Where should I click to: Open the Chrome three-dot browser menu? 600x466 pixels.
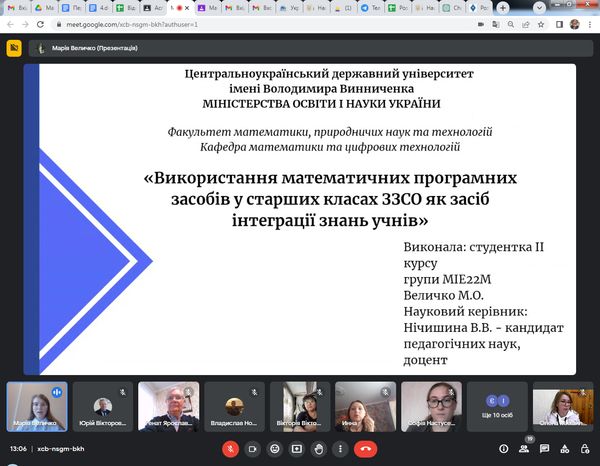click(589, 22)
